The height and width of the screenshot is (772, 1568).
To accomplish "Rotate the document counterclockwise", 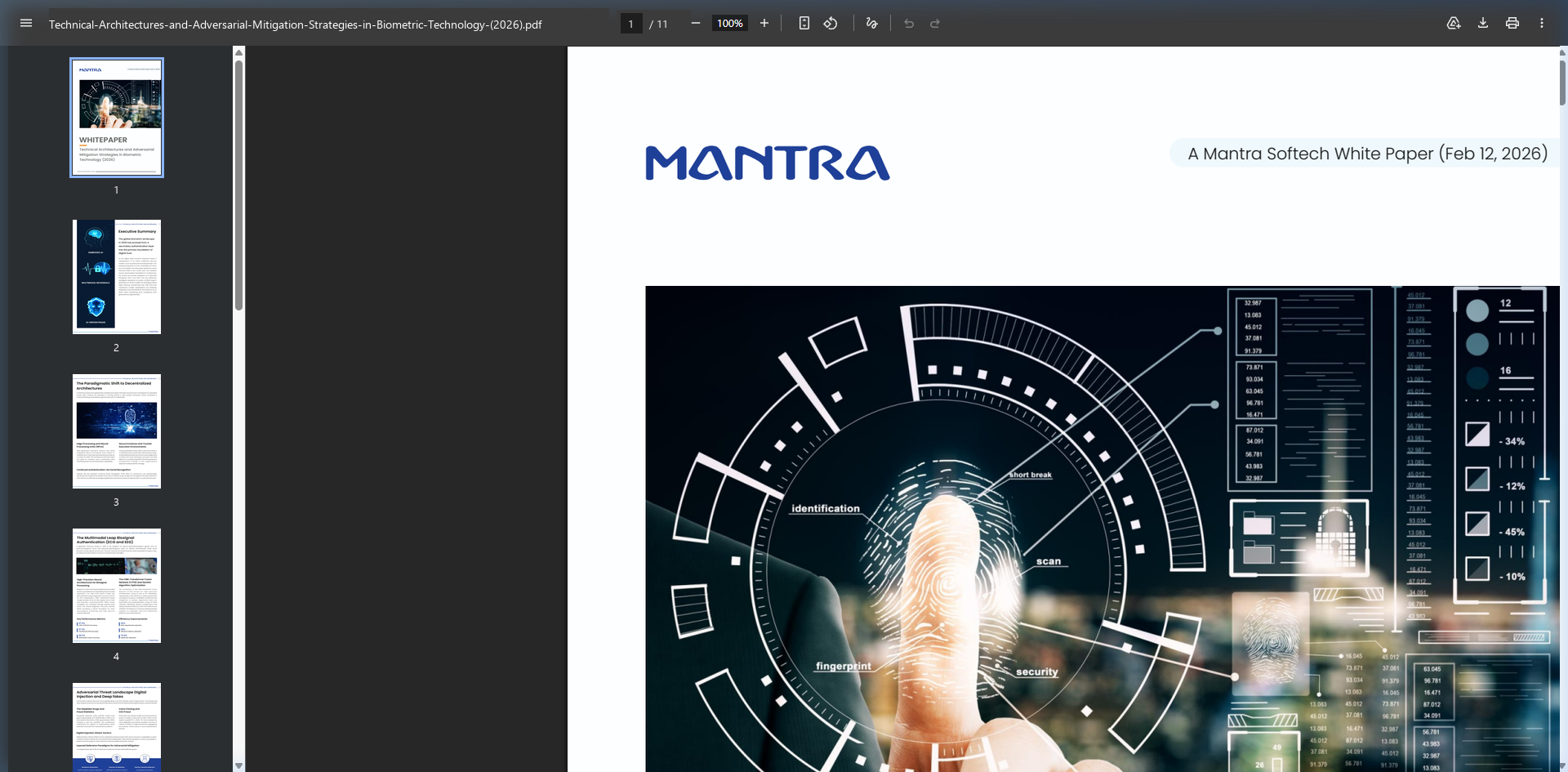I will [831, 23].
